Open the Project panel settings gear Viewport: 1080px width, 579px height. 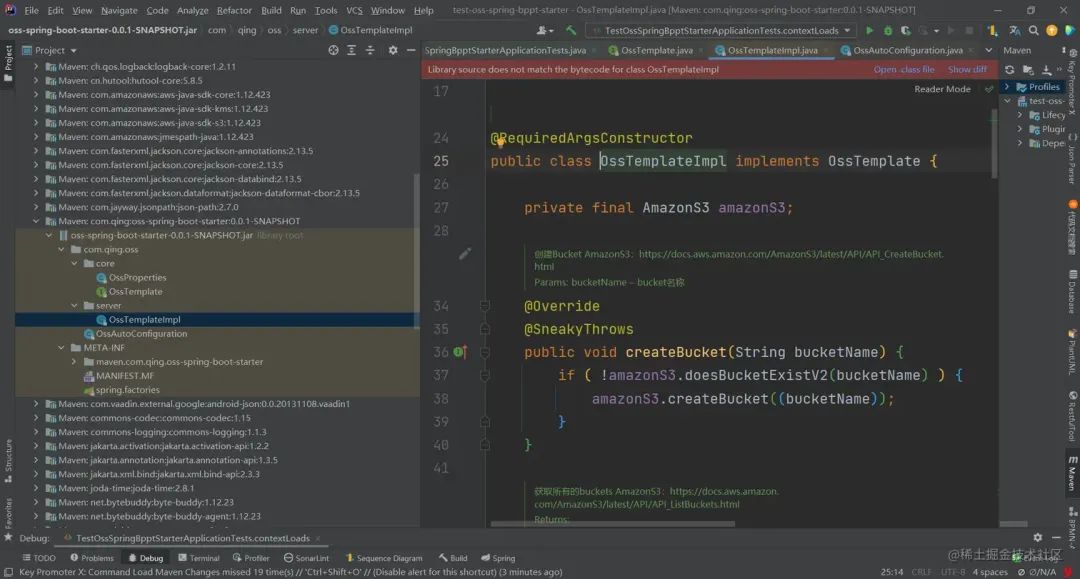(393, 50)
